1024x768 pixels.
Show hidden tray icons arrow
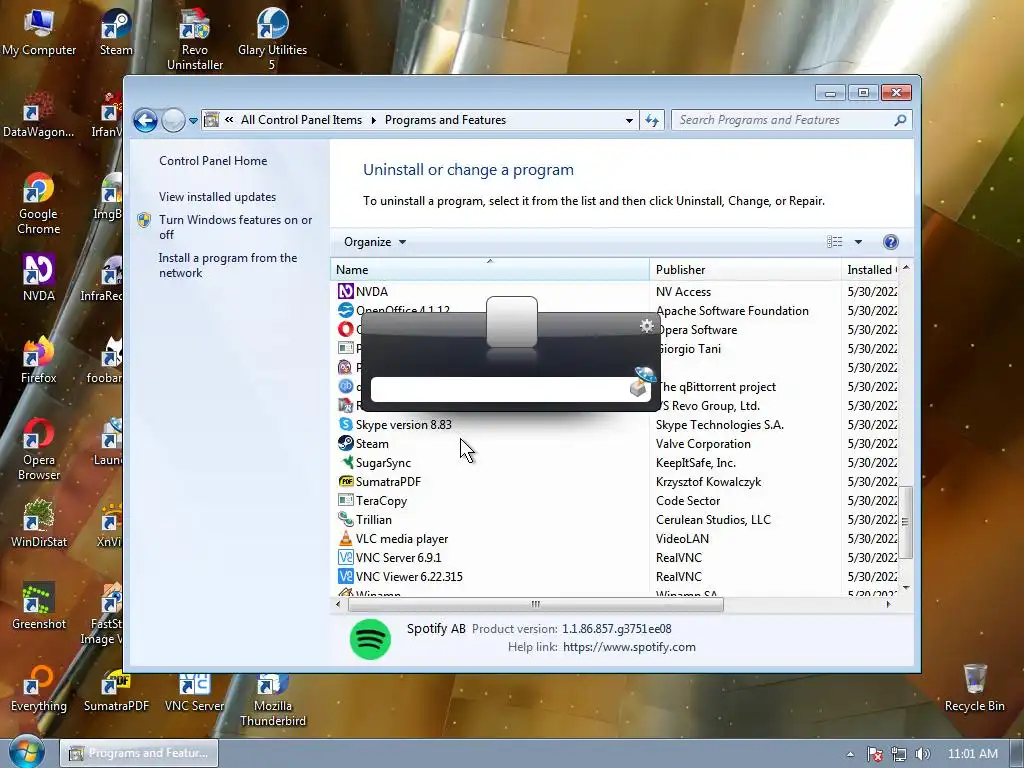point(850,754)
